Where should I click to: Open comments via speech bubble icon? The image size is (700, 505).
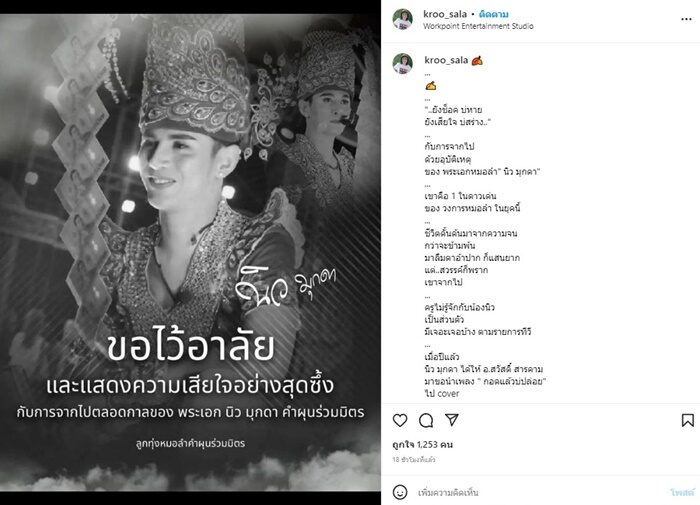(426, 420)
